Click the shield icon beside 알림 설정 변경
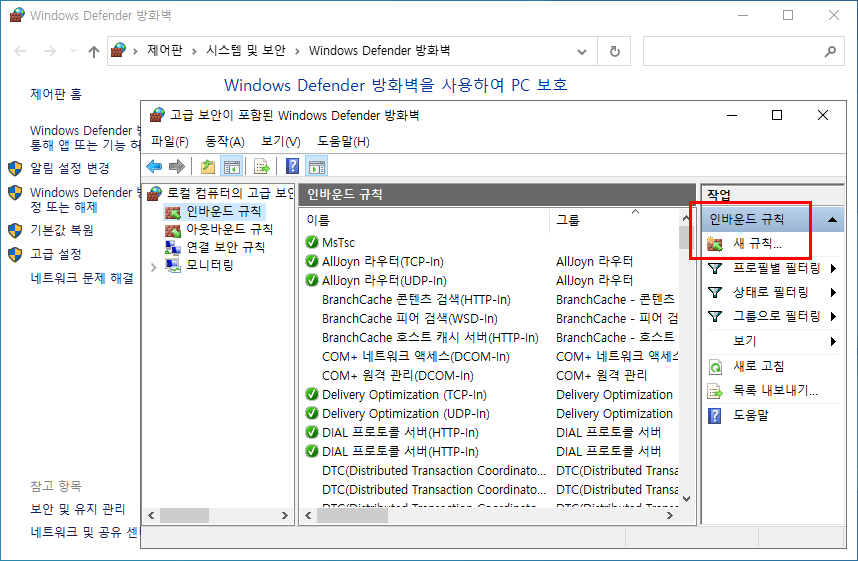The width and height of the screenshot is (858, 561). pos(15,168)
